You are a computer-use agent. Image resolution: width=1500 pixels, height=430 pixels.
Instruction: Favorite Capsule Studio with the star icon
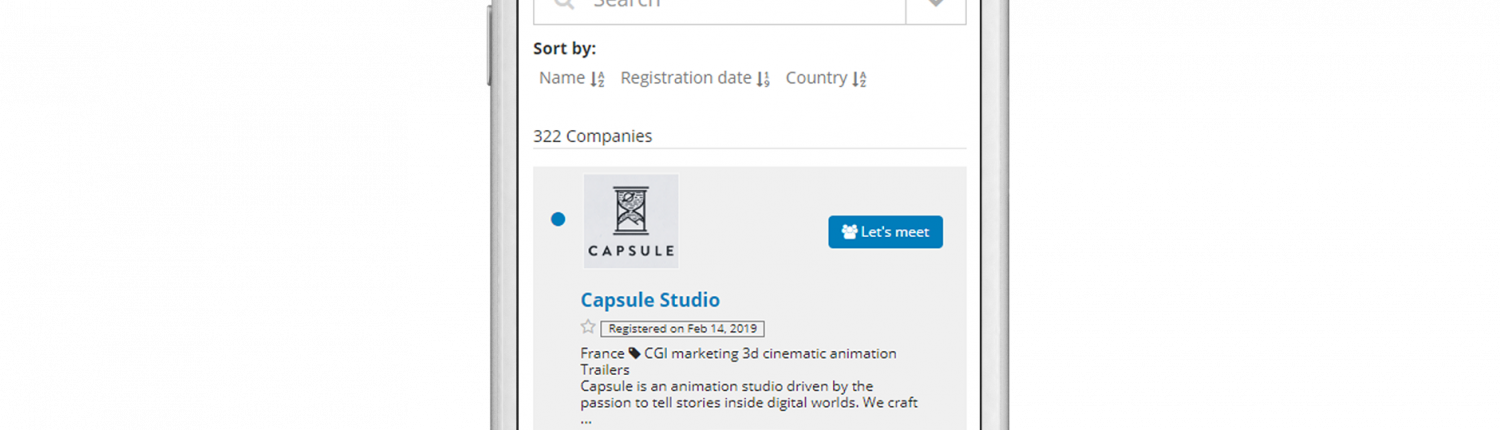pyautogui.click(x=588, y=327)
